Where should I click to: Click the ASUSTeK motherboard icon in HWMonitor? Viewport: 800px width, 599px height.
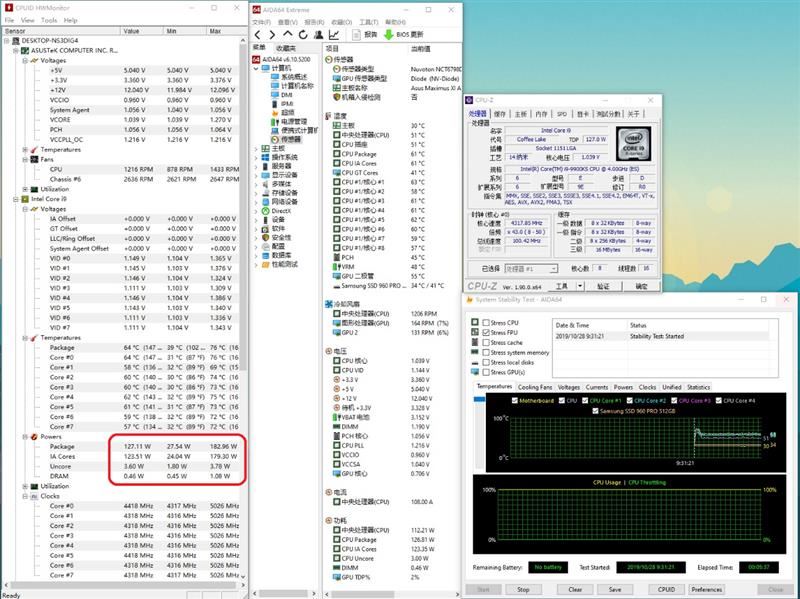(25, 51)
